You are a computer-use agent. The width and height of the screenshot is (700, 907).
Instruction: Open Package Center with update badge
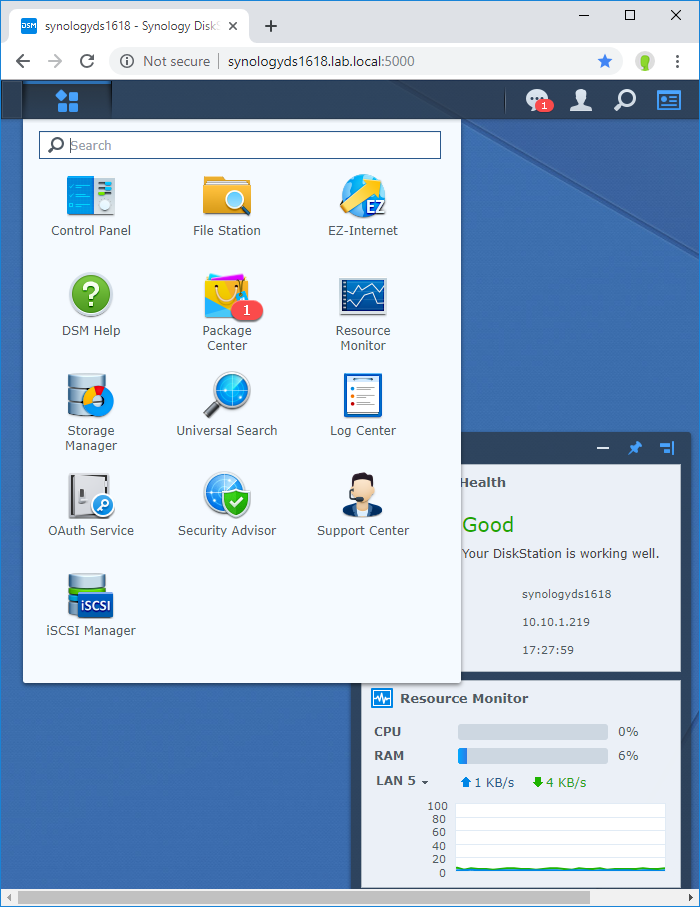227,312
